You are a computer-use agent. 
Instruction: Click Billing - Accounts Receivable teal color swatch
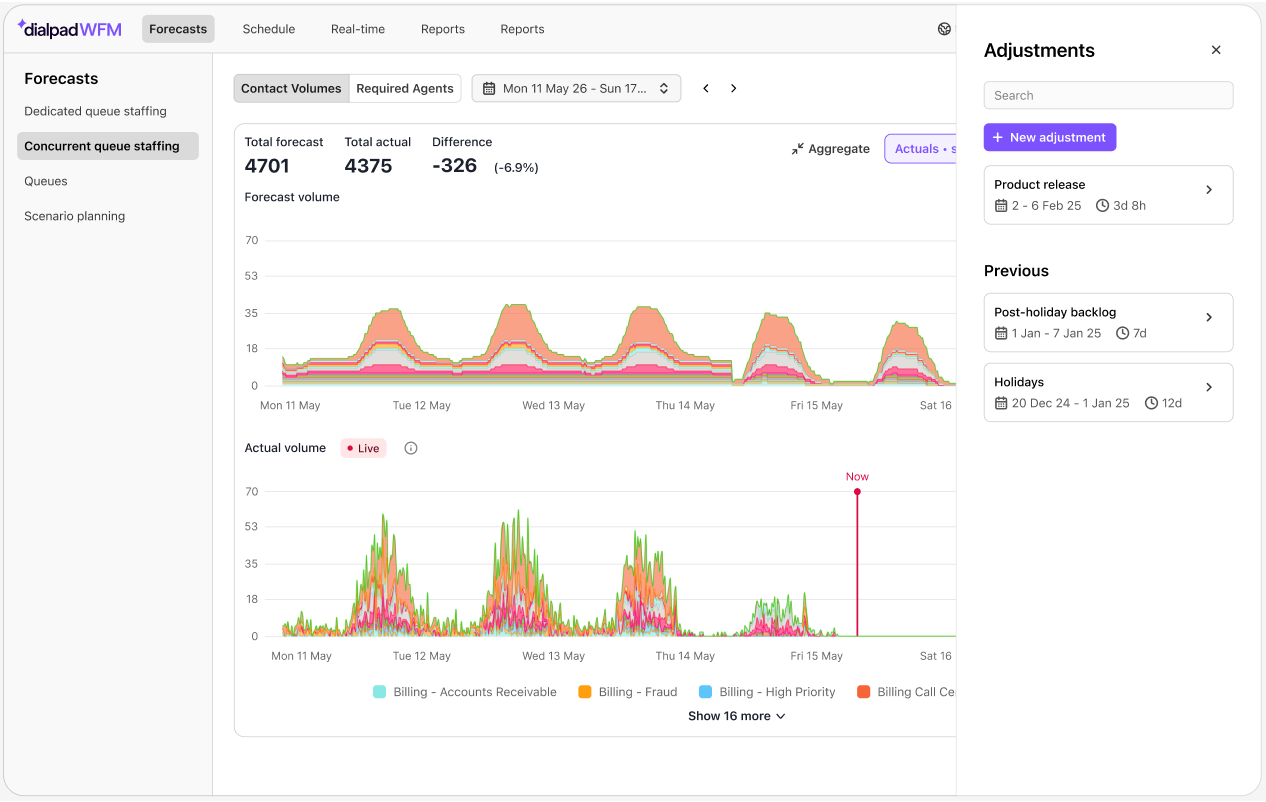[379, 692]
